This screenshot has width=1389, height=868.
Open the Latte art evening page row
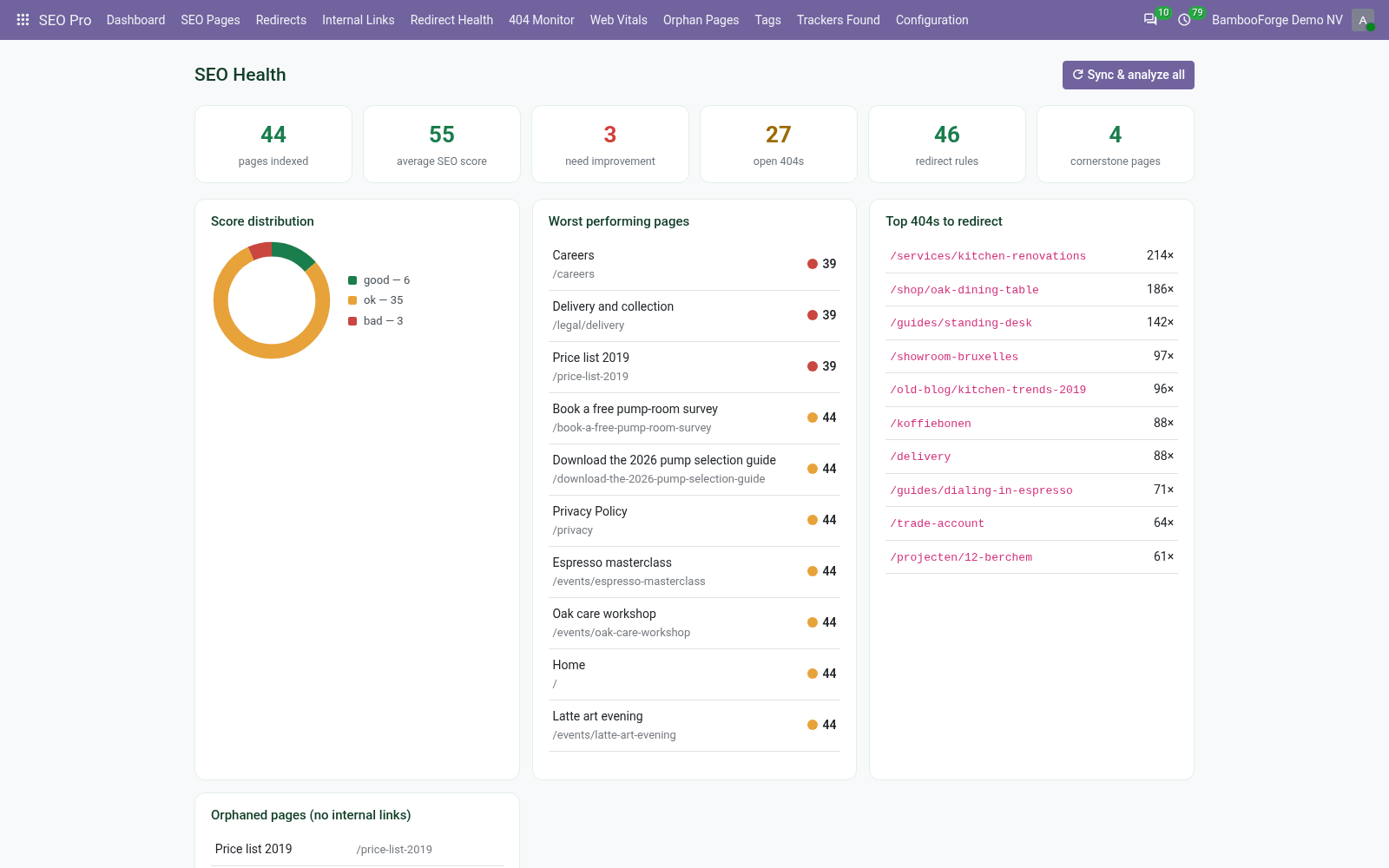694,726
